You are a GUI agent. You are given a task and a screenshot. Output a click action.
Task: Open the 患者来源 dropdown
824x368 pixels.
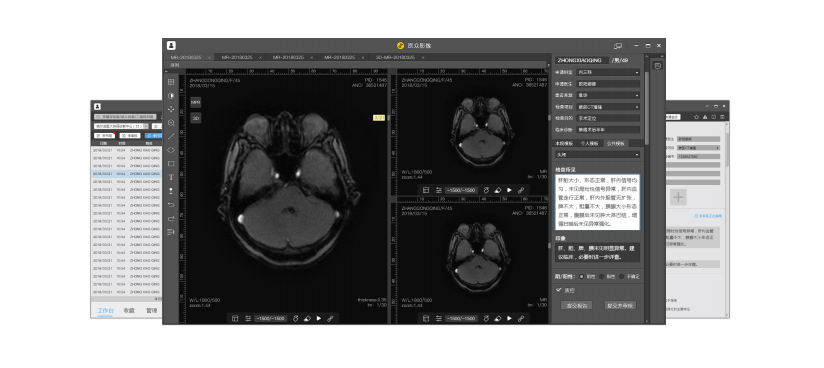(607, 95)
